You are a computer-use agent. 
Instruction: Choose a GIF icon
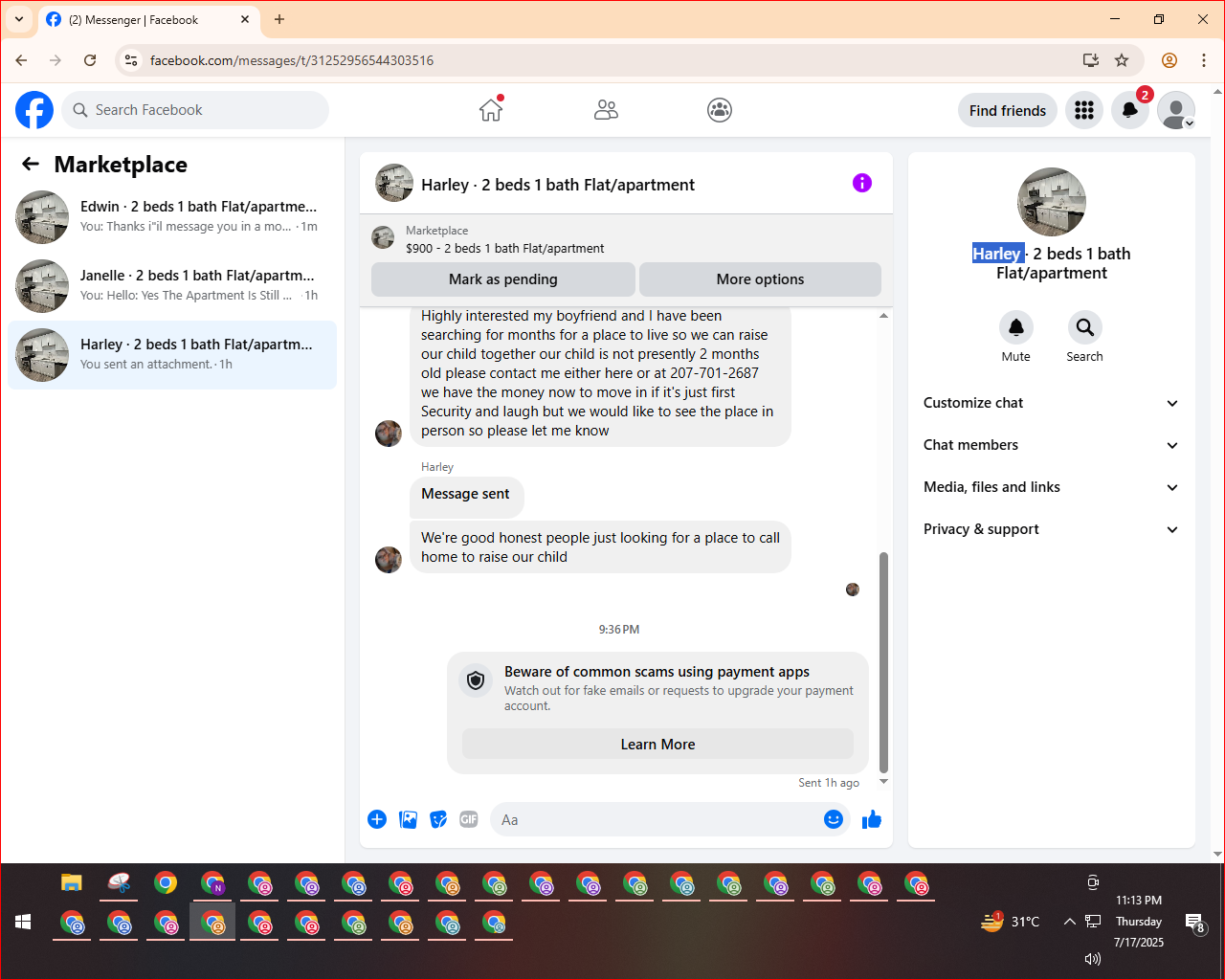[x=469, y=819]
